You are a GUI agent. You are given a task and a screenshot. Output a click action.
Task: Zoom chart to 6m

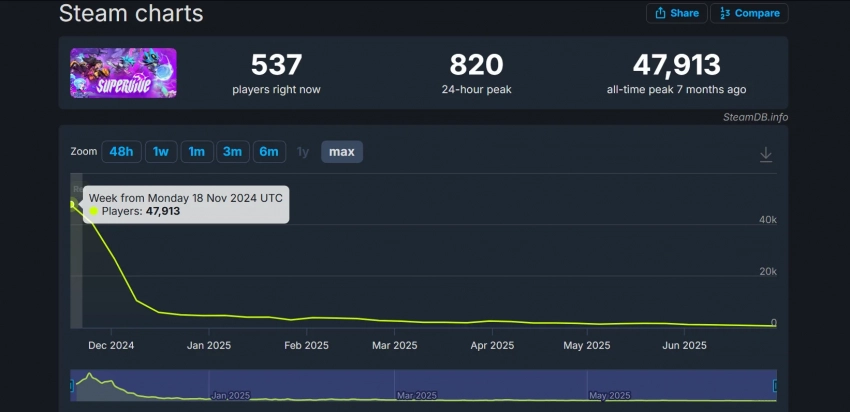pyautogui.click(x=269, y=152)
